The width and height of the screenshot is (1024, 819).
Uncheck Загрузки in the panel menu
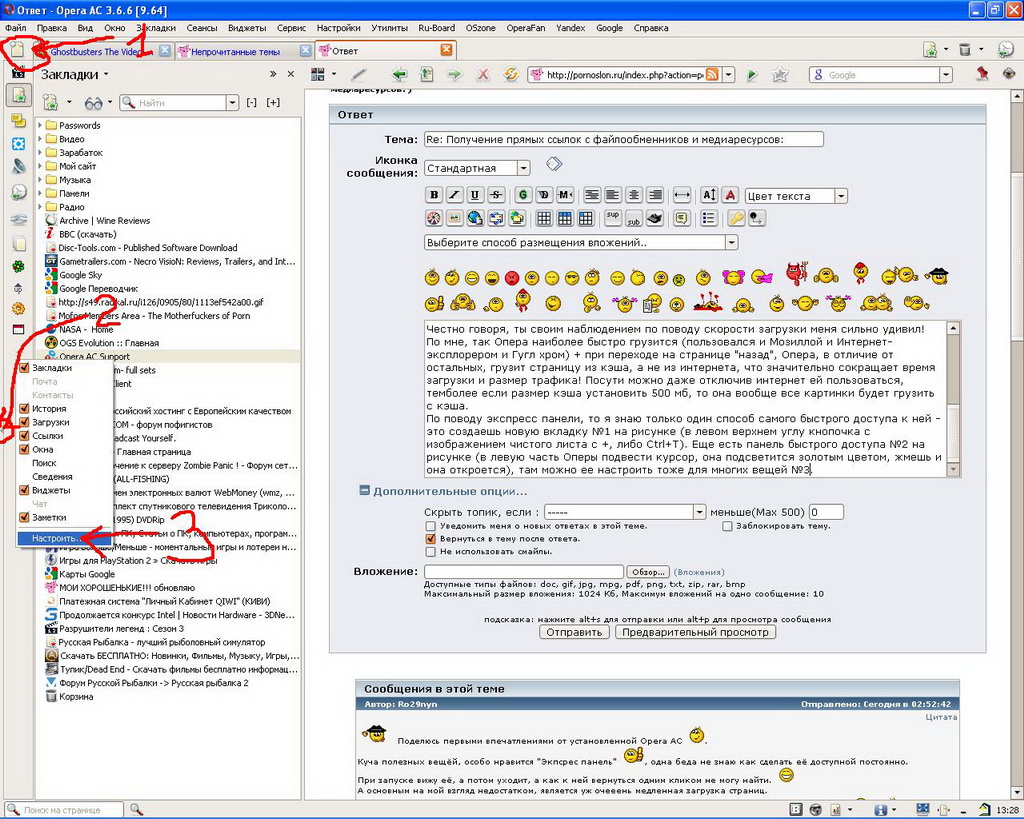25,422
